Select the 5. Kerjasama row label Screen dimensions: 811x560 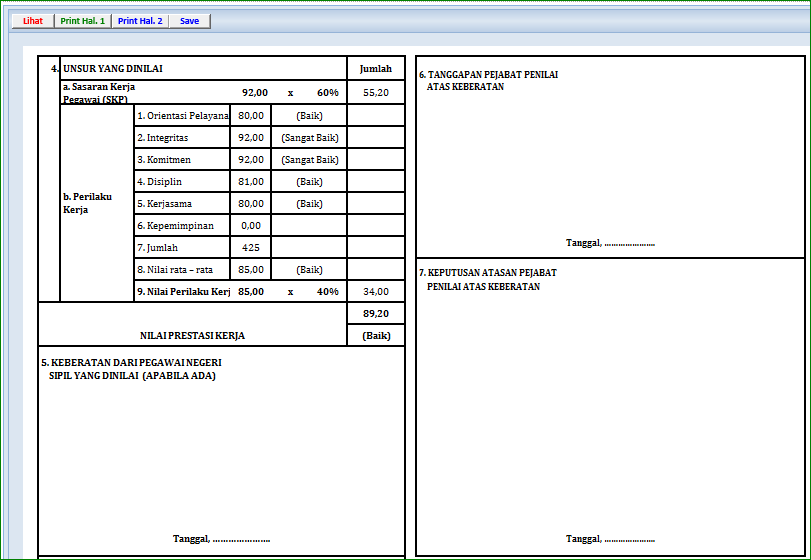coord(182,204)
